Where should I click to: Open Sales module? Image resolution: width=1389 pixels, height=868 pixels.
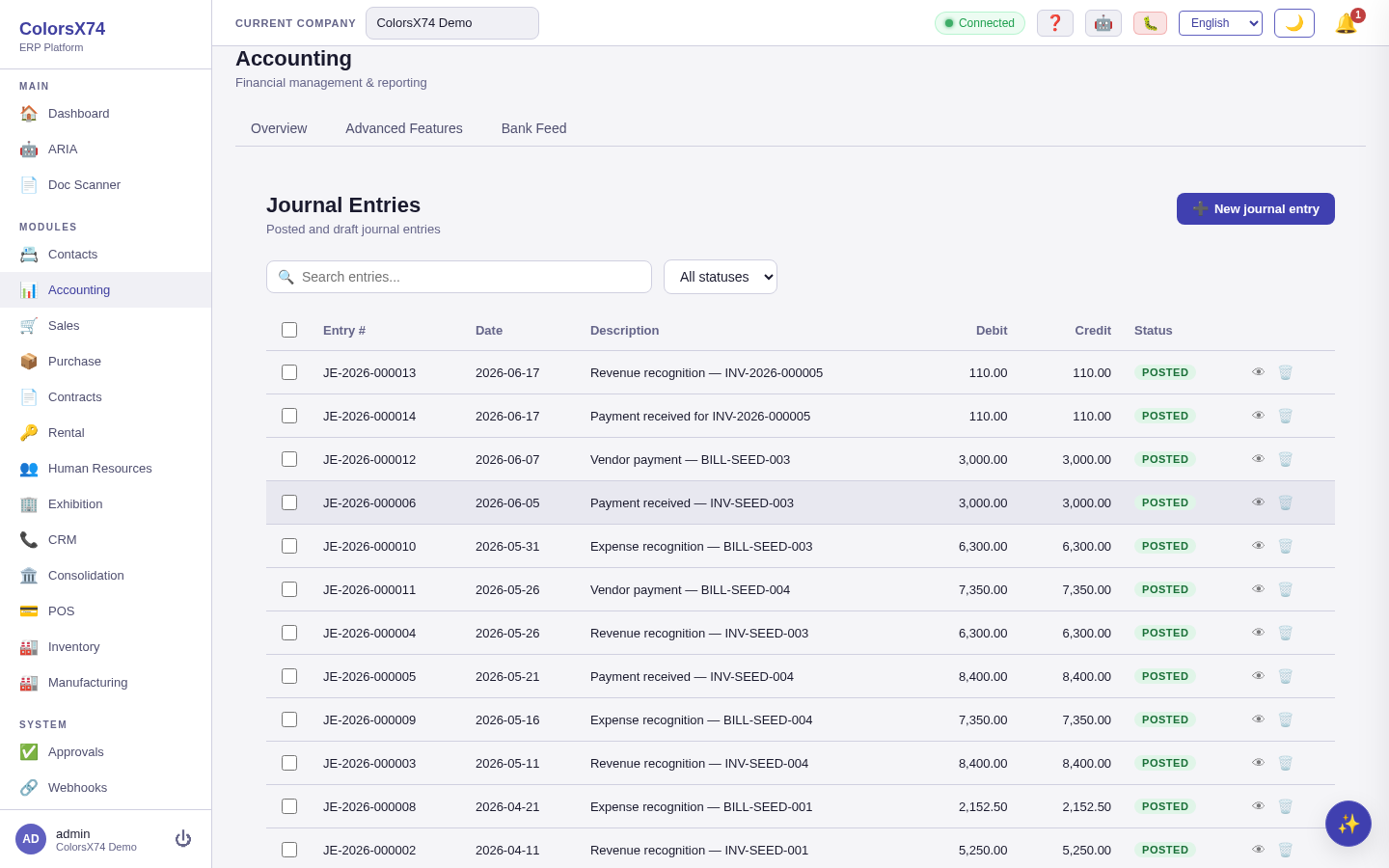pyautogui.click(x=106, y=325)
